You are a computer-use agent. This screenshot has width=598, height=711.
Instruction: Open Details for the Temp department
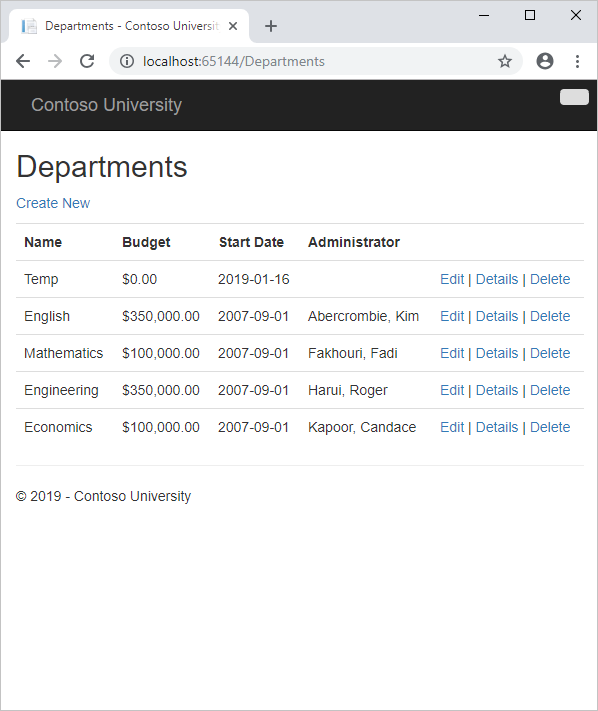pos(497,279)
